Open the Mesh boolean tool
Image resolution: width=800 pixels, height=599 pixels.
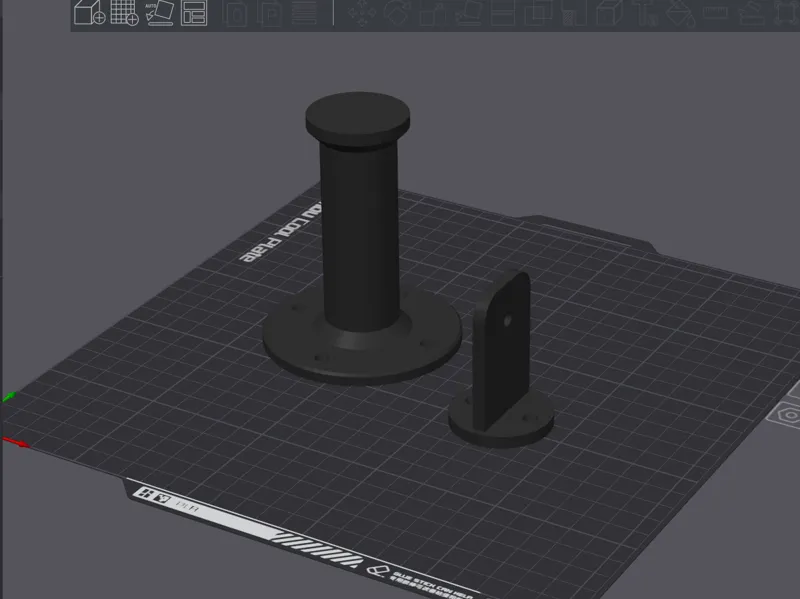[x=538, y=12]
